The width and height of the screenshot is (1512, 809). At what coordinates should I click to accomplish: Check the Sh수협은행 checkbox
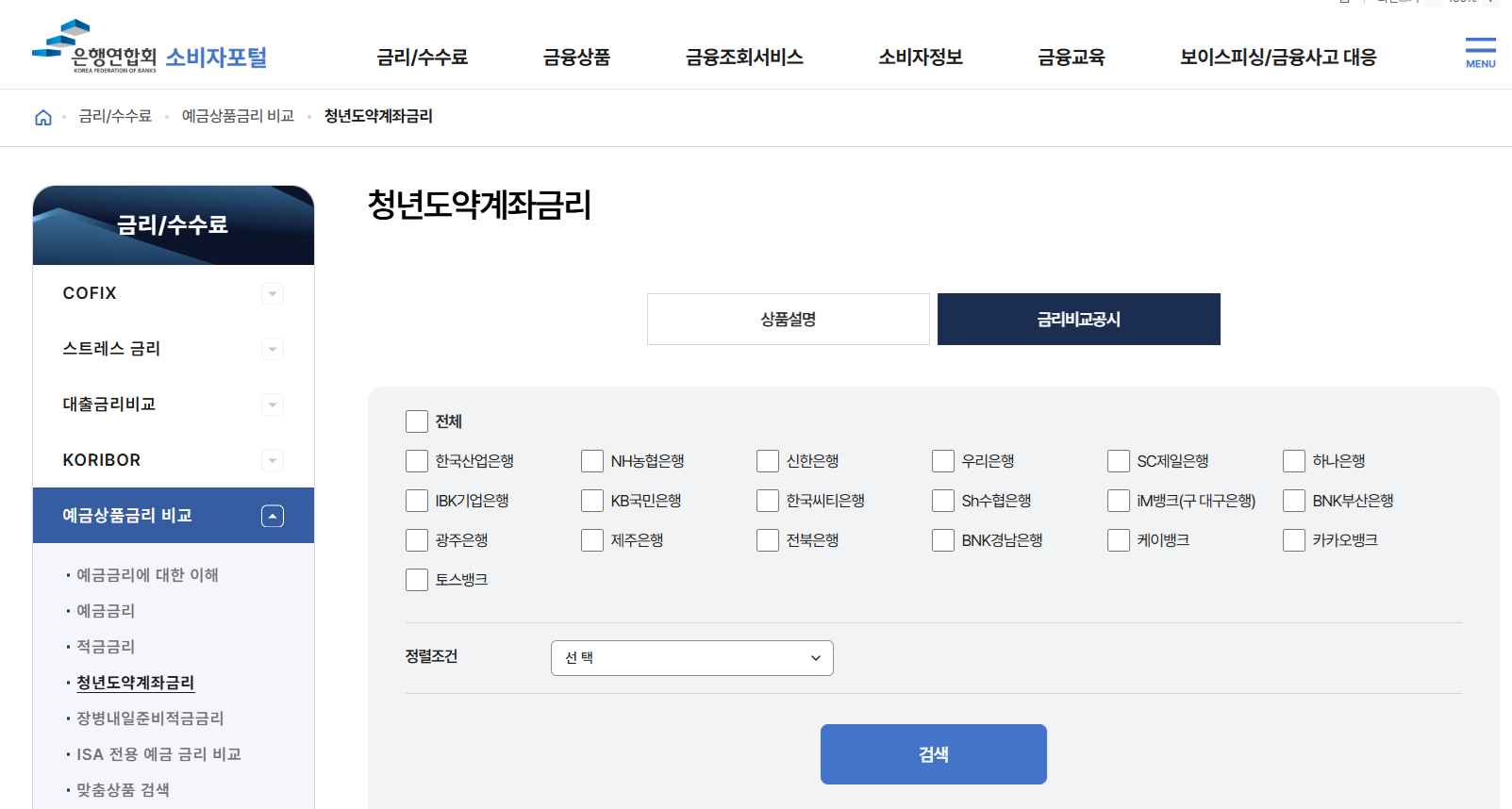point(943,501)
